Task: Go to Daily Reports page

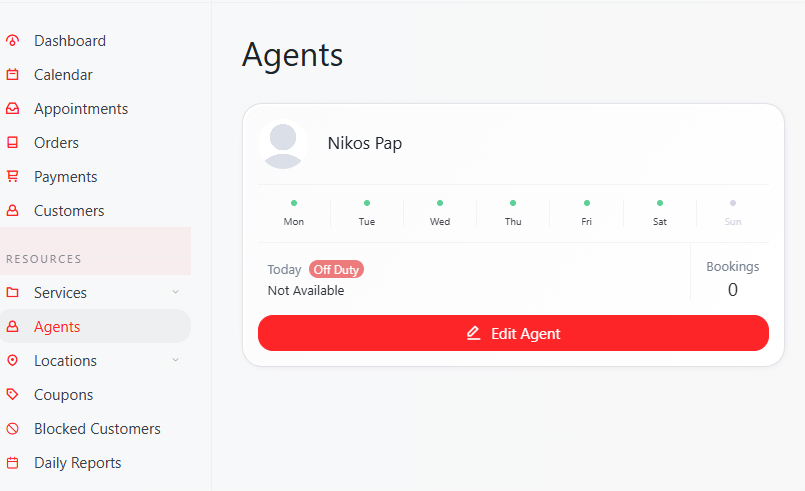Action: pos(77,463)
